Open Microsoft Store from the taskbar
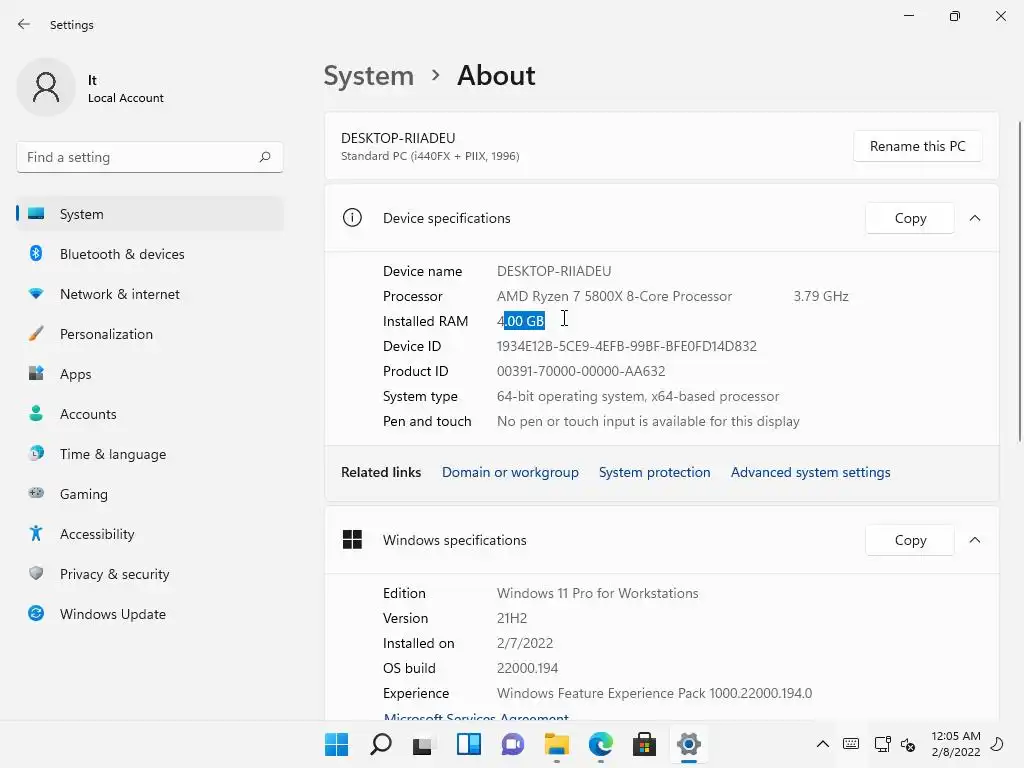Viewport: 1024px width, 768px height. [644, 744]
